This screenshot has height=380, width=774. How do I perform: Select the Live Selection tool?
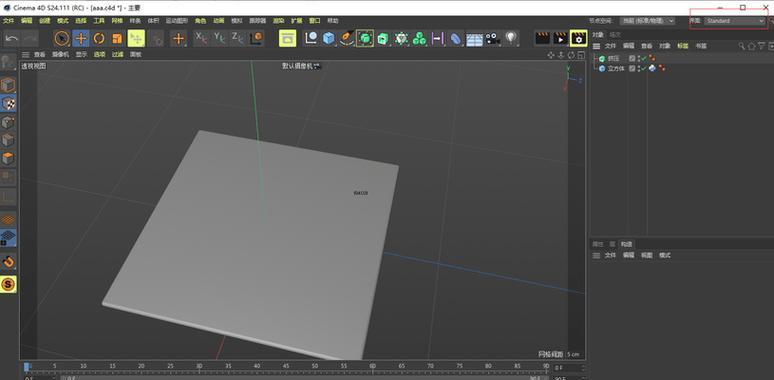(x=62, y=38)
